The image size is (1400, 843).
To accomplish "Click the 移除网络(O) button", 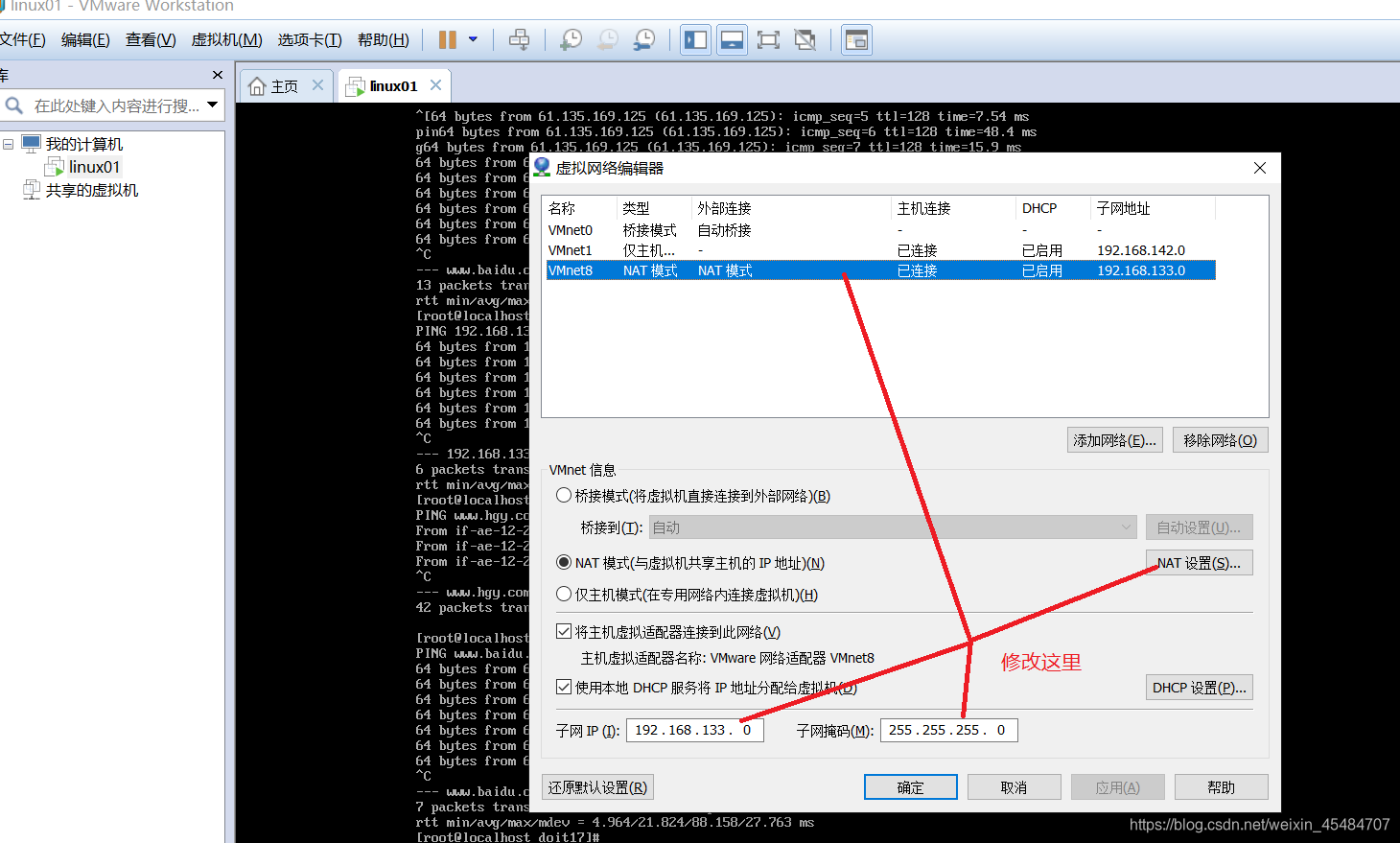I will pos(1221,440).
